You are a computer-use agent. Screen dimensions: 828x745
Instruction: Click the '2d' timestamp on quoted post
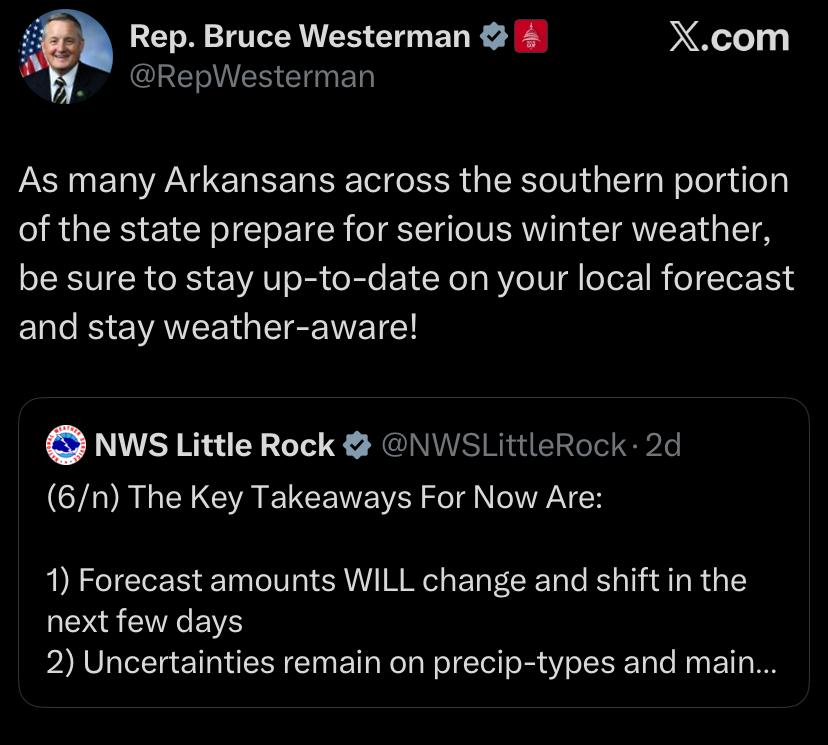(x=663, y=445)
